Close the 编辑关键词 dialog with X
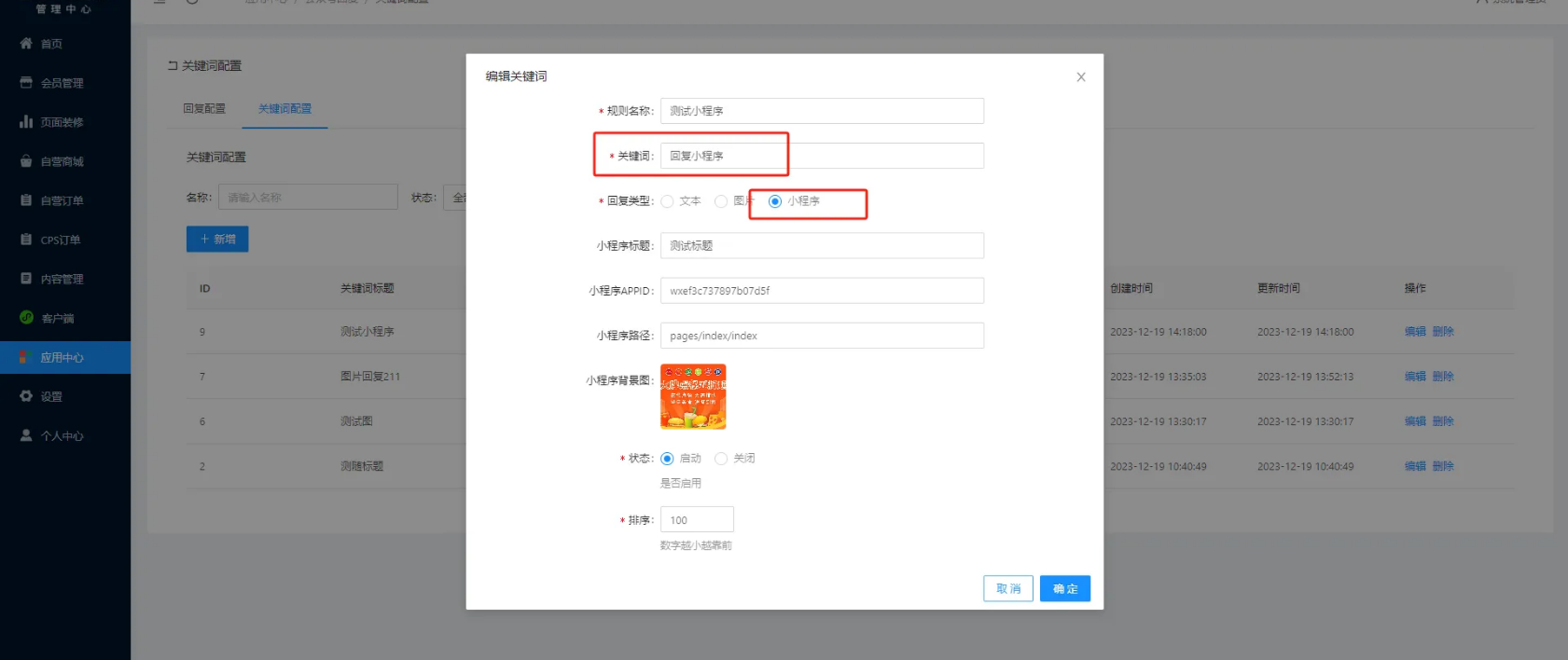 1081,77
